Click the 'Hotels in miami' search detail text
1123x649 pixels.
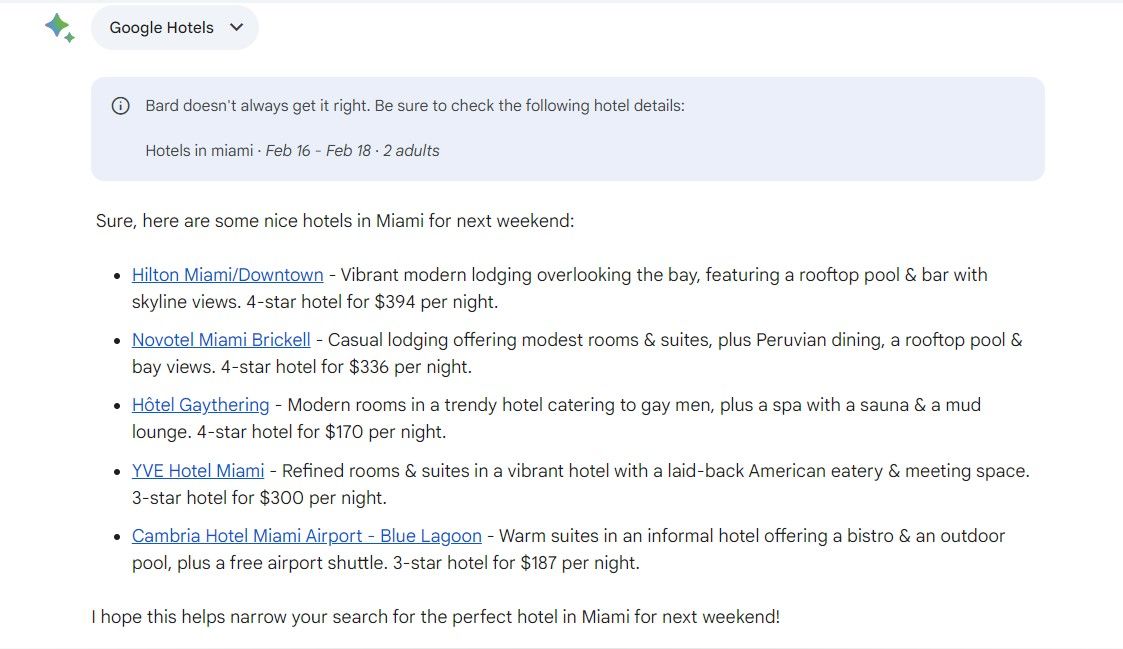(199, 151)
